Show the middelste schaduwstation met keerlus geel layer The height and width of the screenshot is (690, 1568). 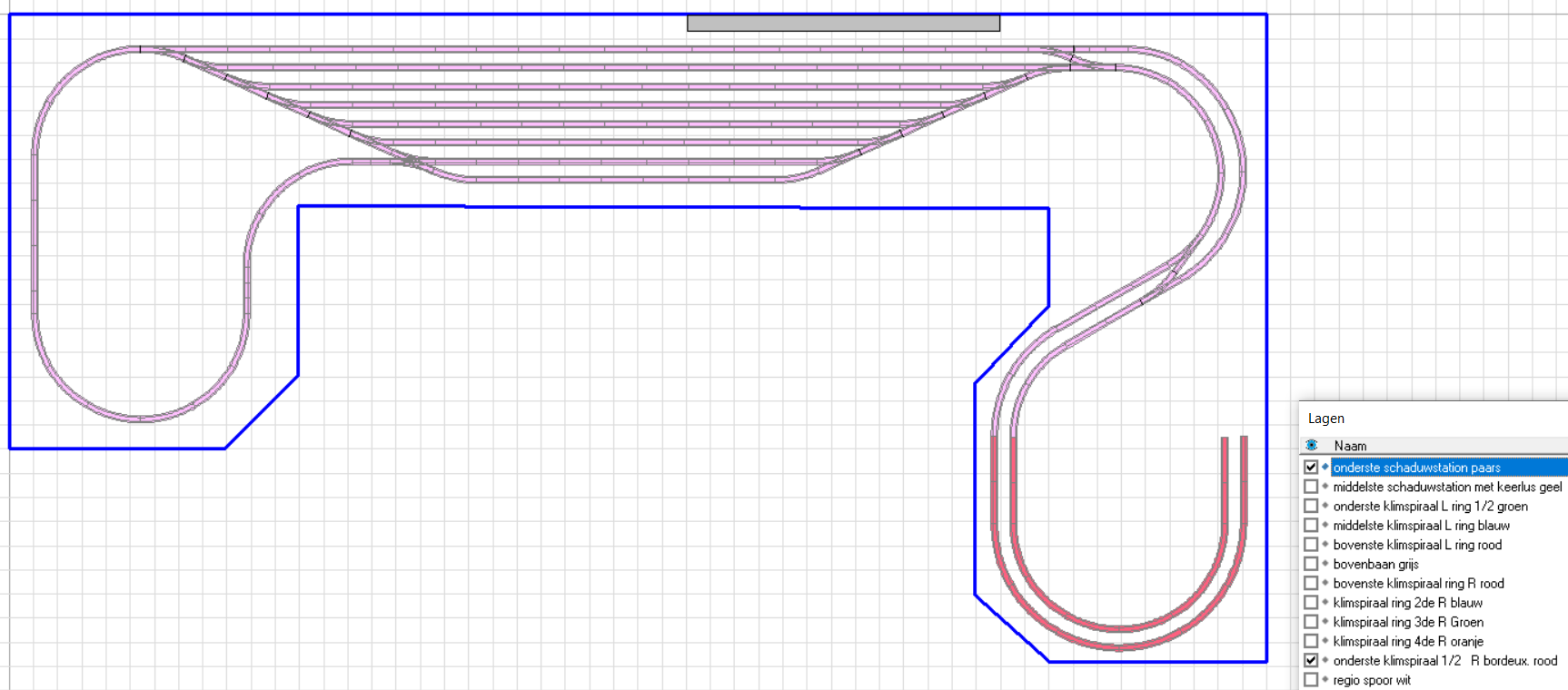pos(1311,487)
